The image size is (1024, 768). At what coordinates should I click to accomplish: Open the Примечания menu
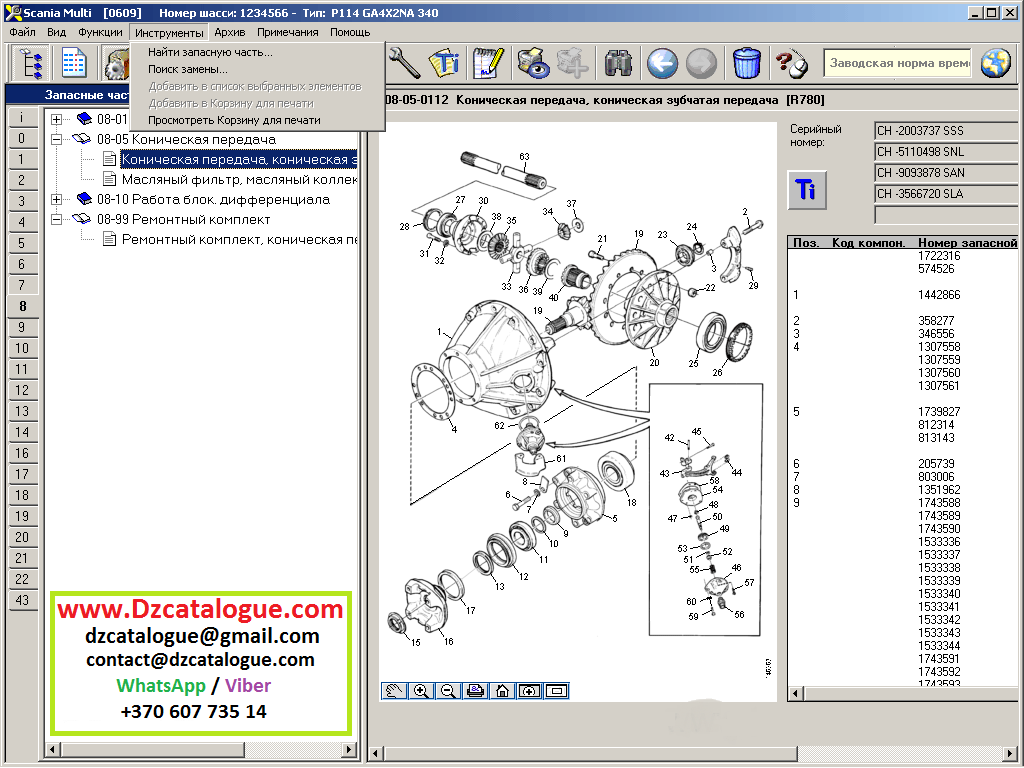[287, 32]
